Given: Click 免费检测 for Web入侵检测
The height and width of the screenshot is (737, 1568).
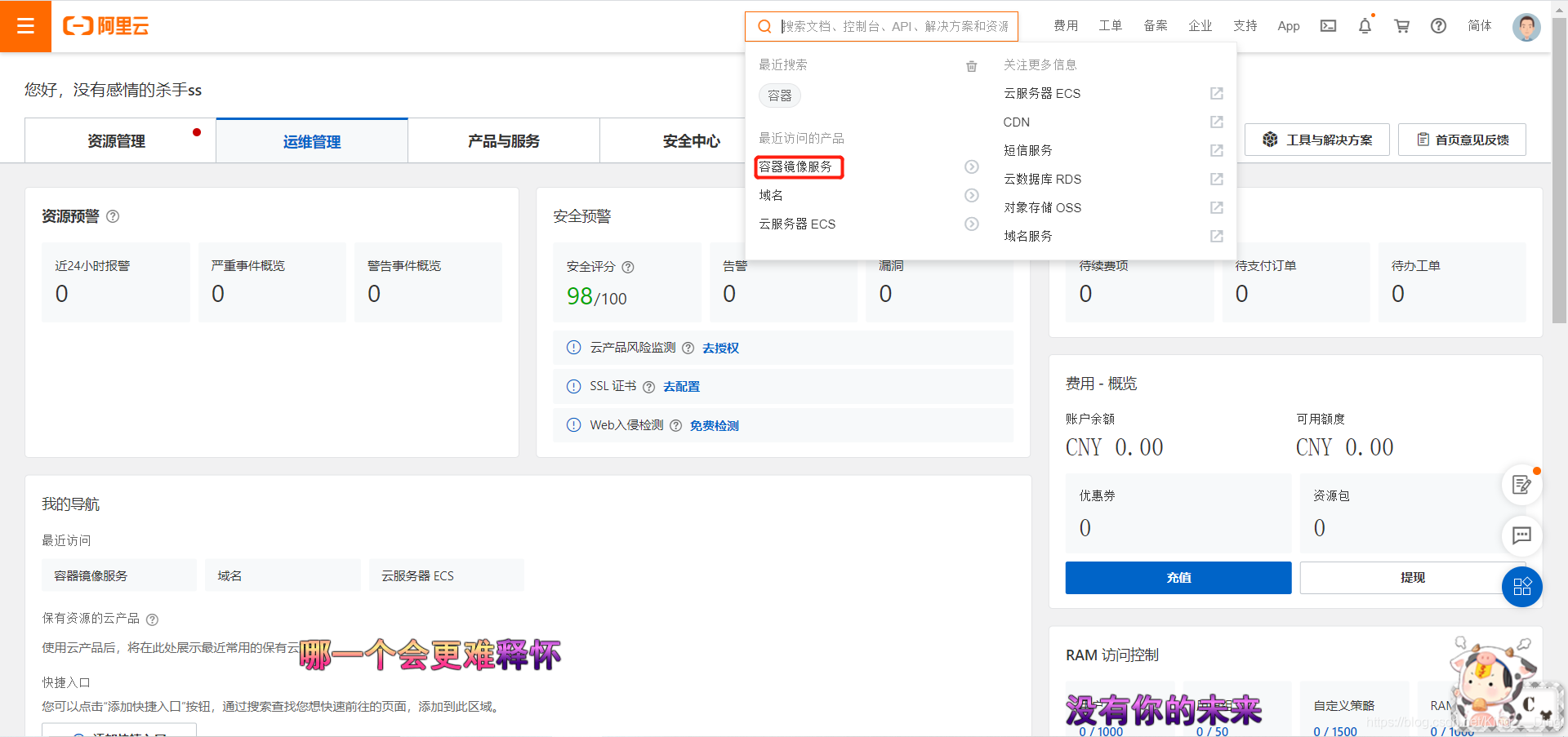Looking at the screenshot, I should click(714, 425).
